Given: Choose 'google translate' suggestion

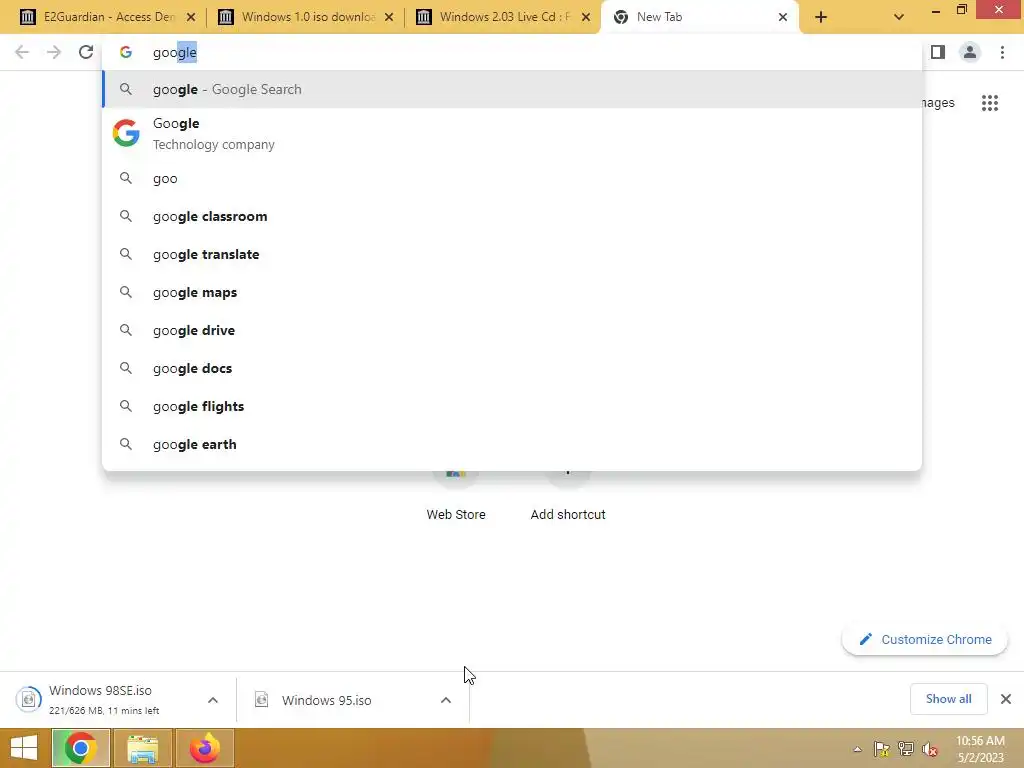Looking at the screenshot, I should [512, 254].
